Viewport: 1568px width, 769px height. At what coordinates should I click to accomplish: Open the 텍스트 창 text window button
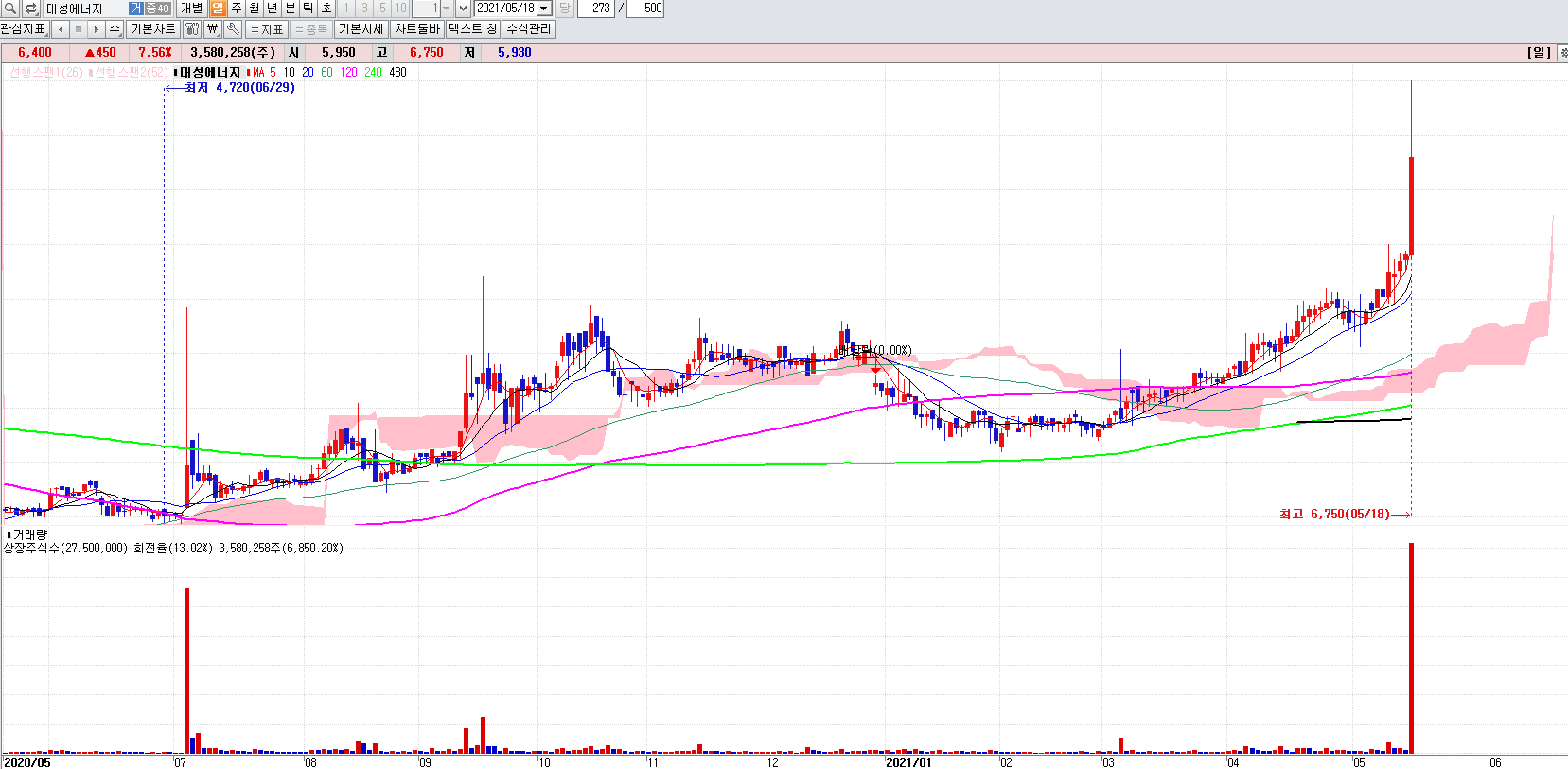coord(472,29)
